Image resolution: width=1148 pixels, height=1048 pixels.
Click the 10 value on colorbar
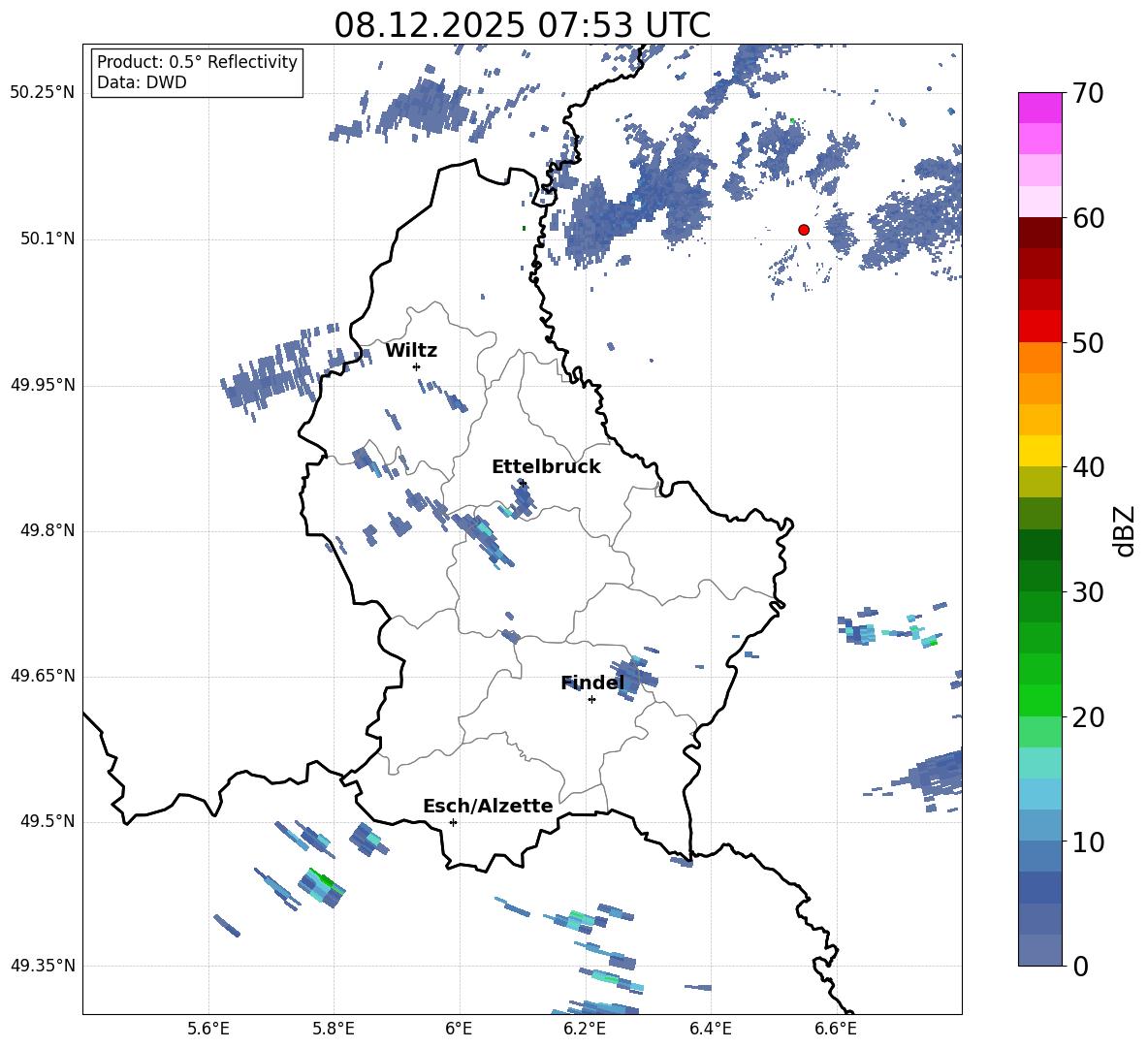pyautogui.click(x=1088, y=842)
